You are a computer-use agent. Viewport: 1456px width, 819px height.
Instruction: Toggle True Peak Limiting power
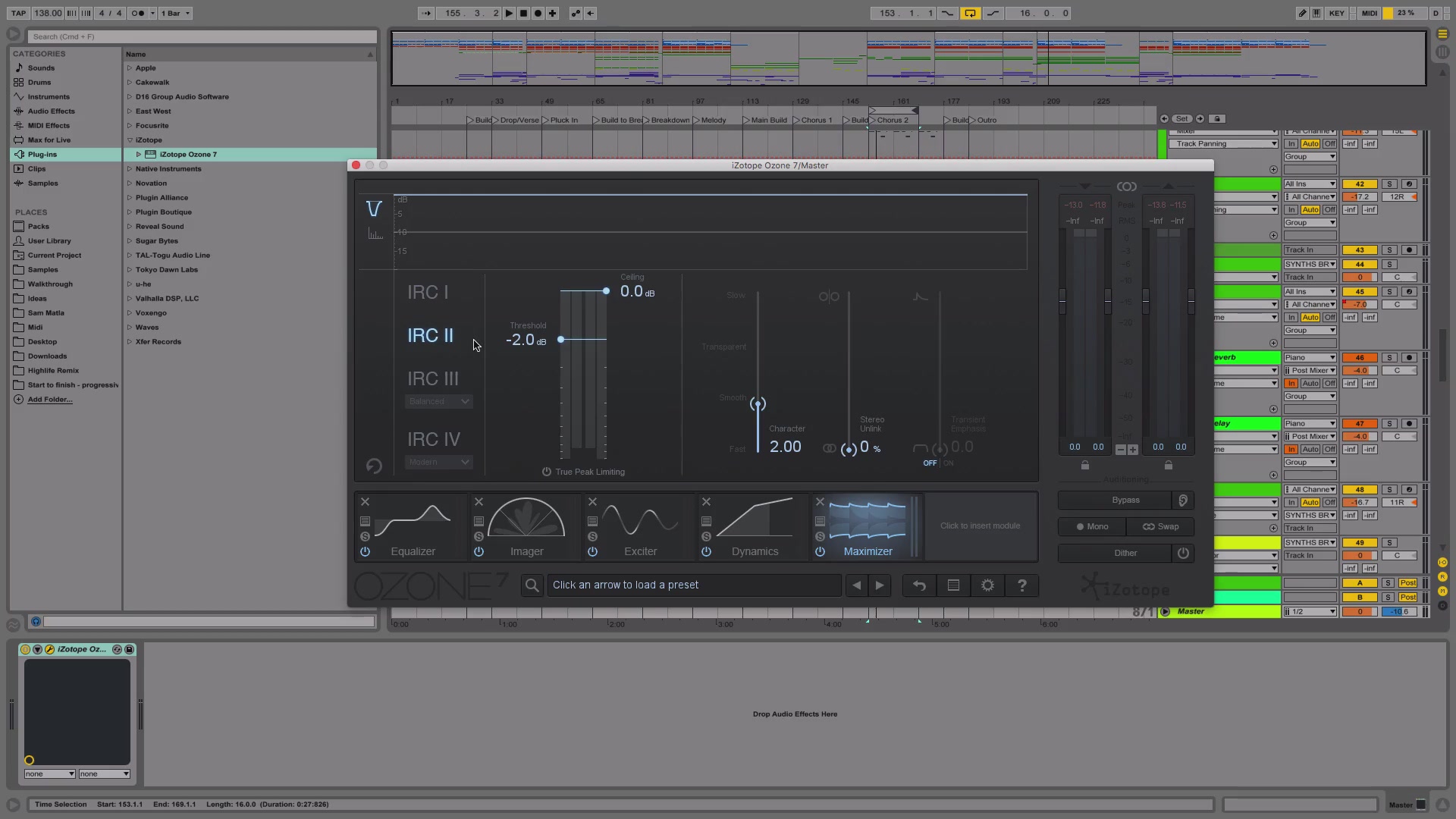(x=547, y=472)
